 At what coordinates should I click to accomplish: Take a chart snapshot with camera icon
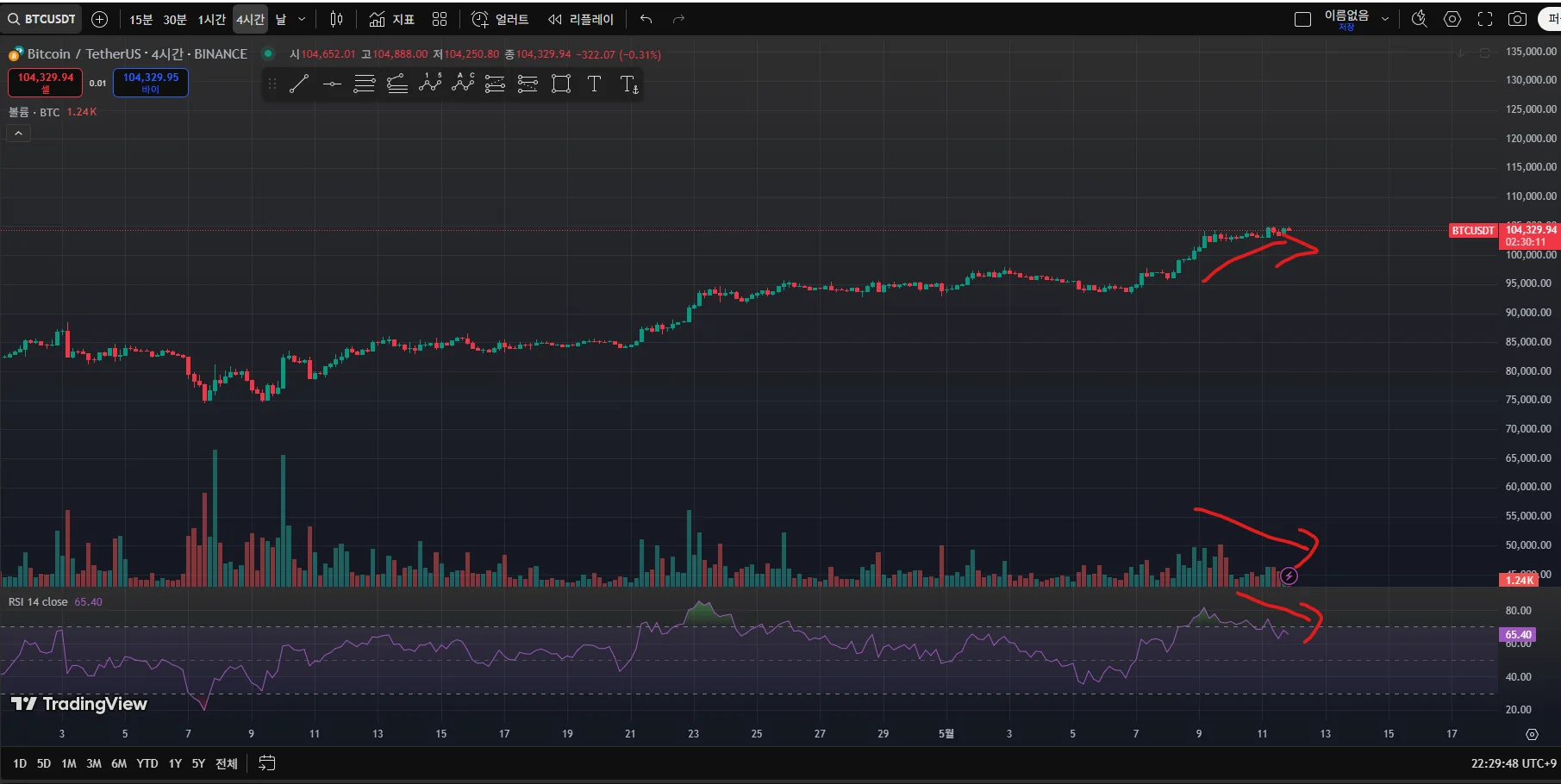pos(1517,19)
